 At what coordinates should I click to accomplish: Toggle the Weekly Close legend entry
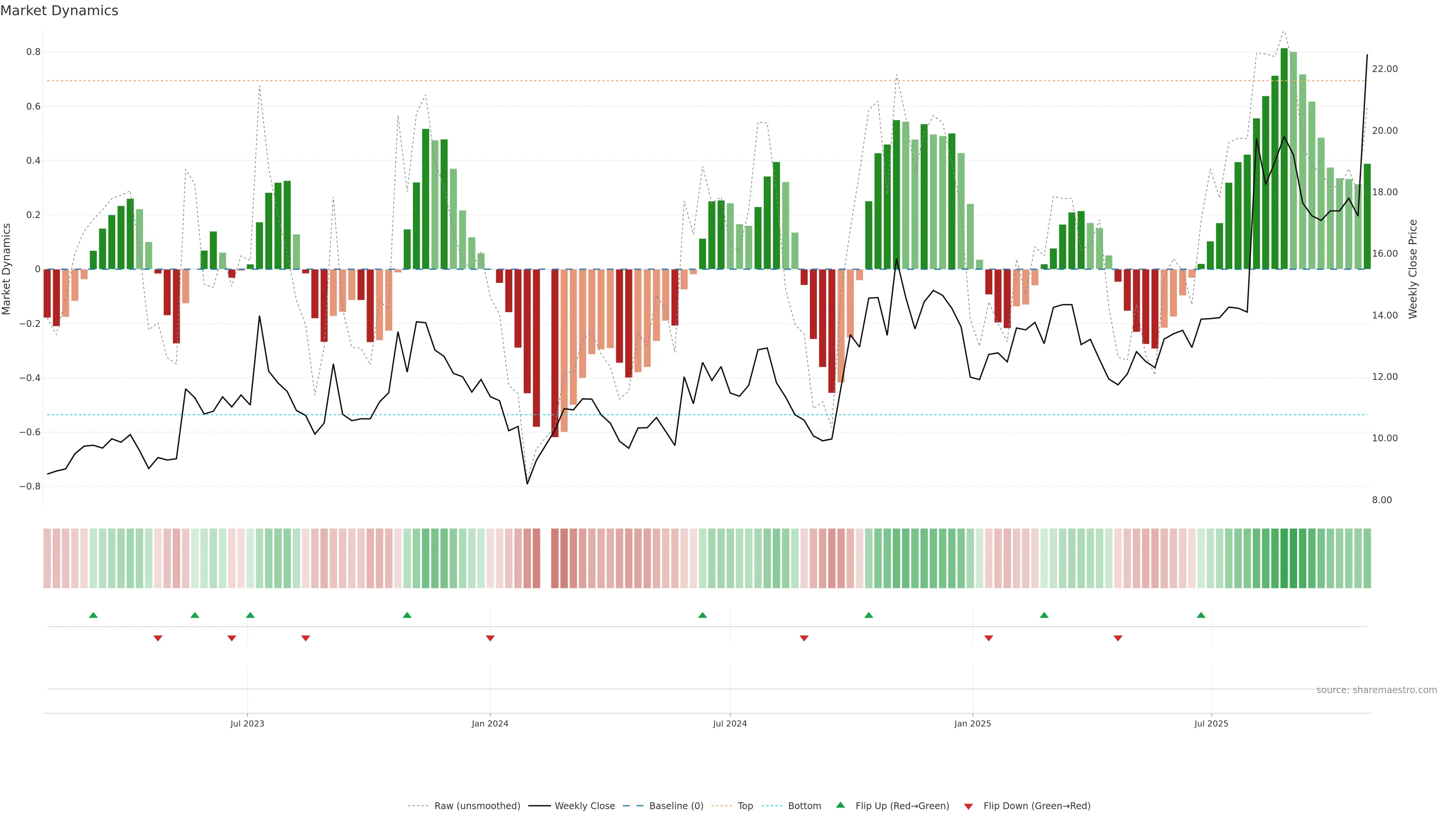pyautogui.click(x=584, y=806)
